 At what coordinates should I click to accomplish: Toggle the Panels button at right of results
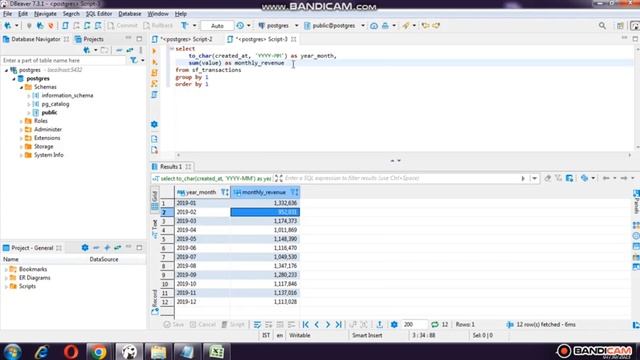click(636, 201)
